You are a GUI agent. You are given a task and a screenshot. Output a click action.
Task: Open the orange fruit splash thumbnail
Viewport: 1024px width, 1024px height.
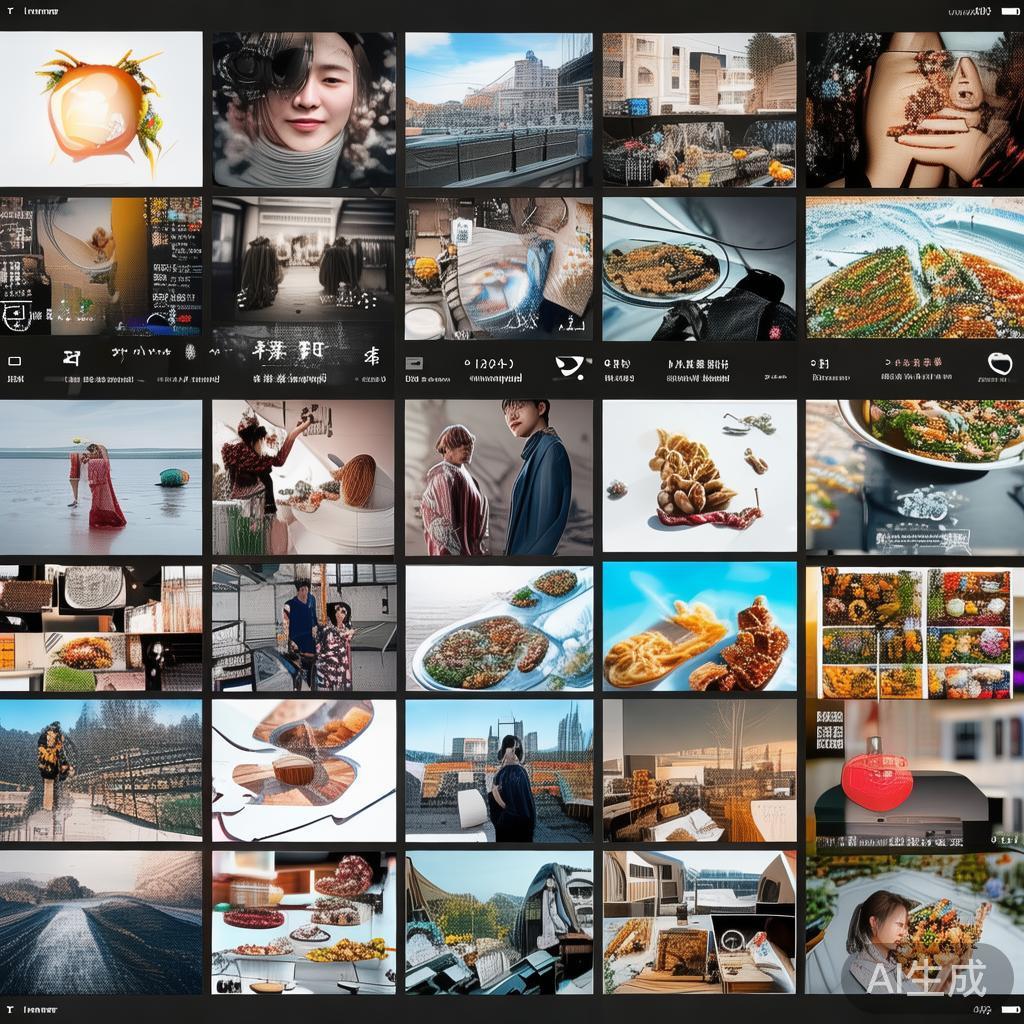point(100,108)
